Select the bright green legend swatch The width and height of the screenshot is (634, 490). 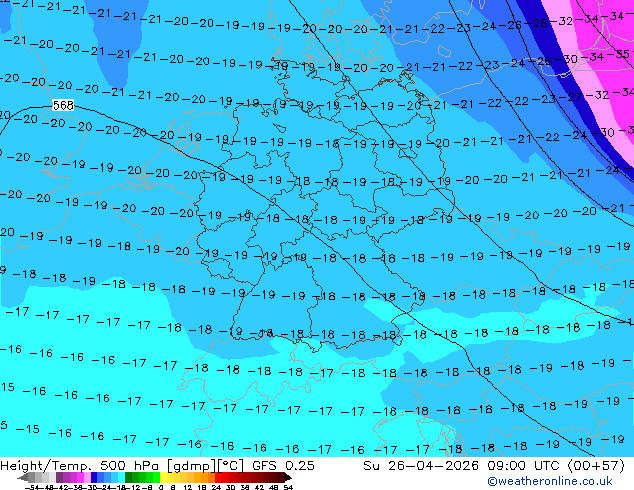[156, 477]
